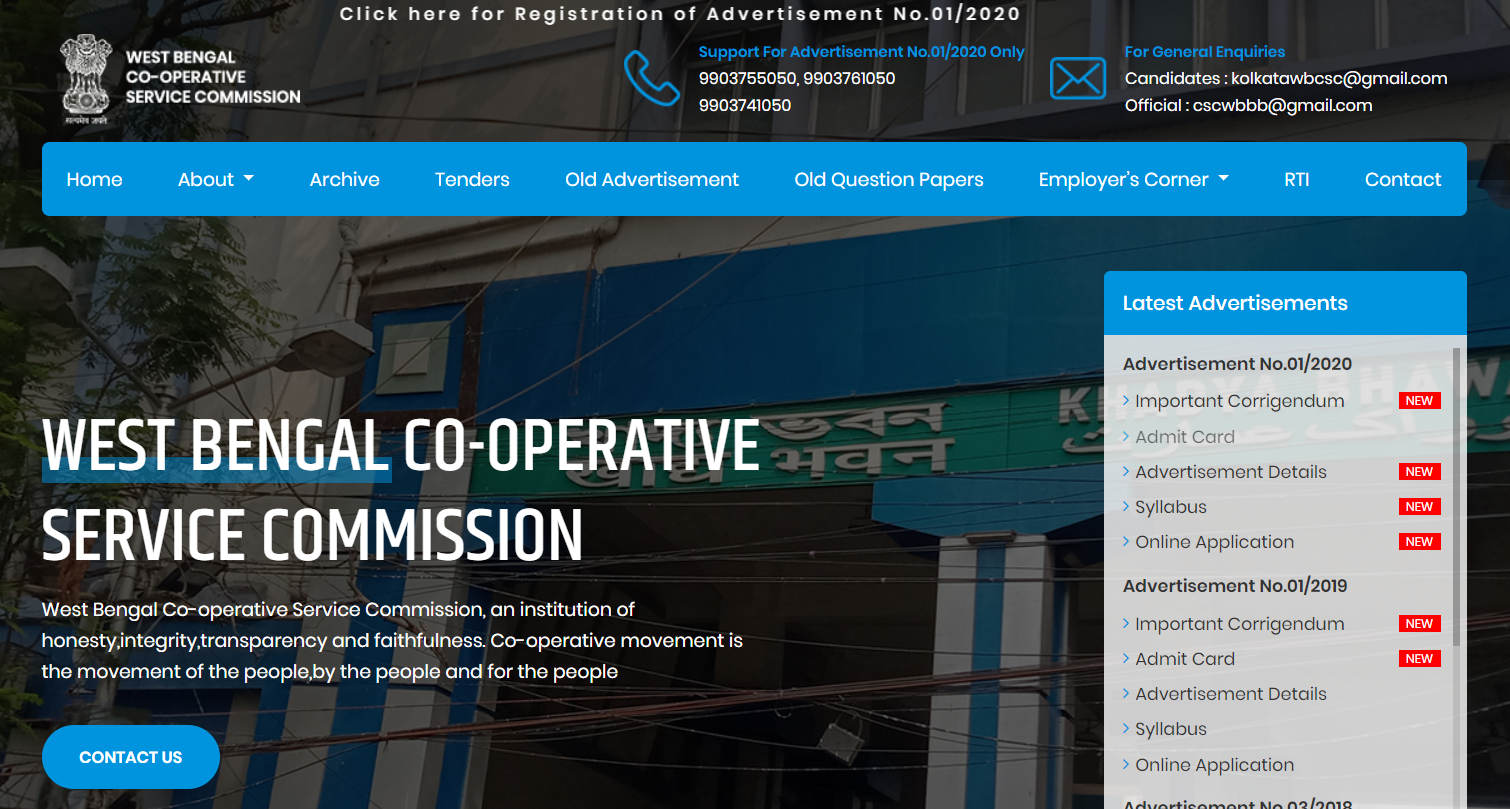Click the envelope icon for general enquiries

coord(1078,78)
